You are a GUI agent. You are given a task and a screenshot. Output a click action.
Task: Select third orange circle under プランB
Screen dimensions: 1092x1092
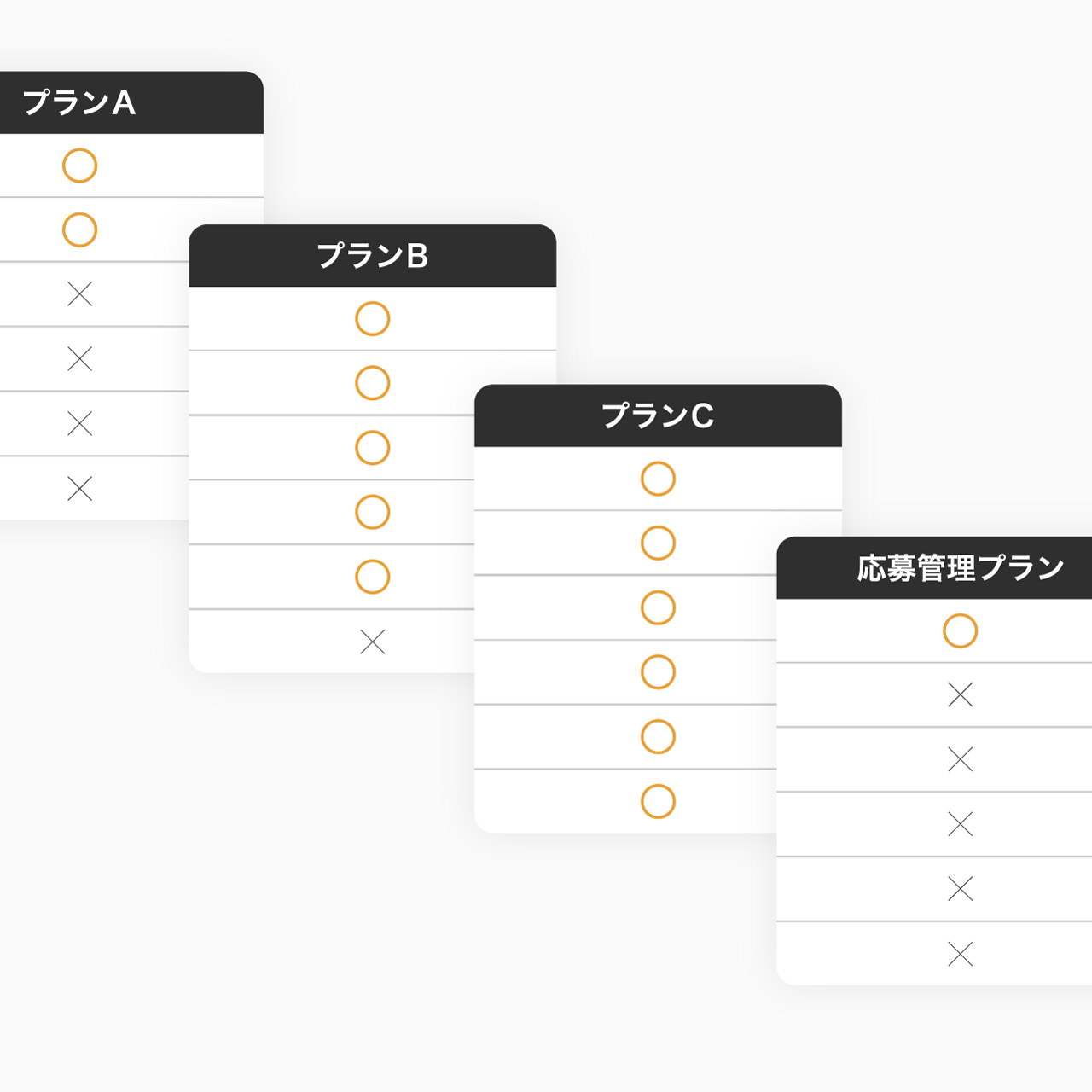[372, 448]
